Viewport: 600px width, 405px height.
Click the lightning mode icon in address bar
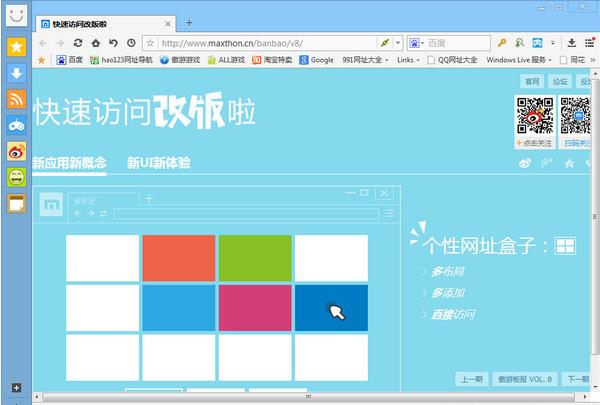385,43
